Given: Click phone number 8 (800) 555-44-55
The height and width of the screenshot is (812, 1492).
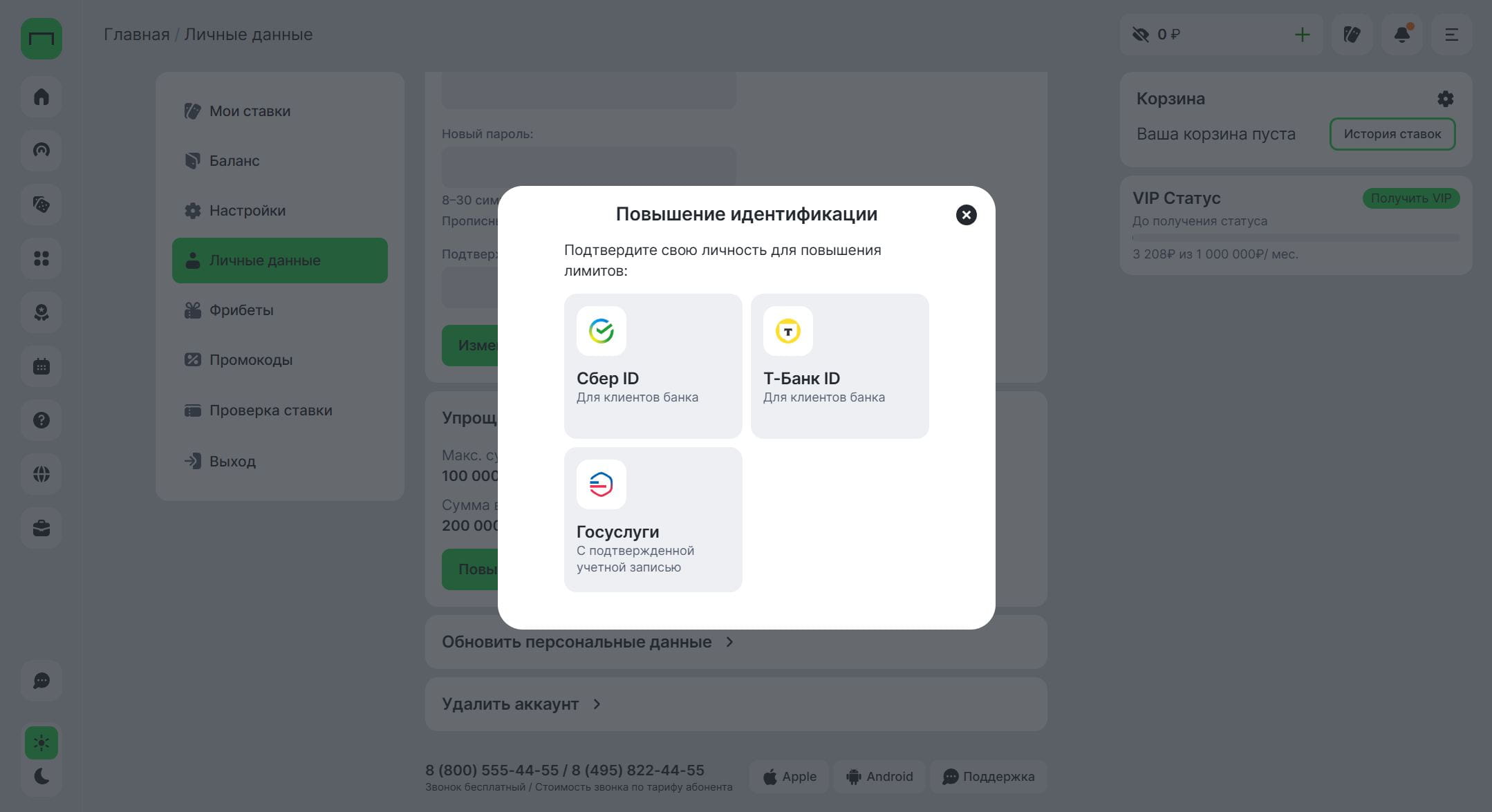Looking at the screenshot, I should point(492,771).
